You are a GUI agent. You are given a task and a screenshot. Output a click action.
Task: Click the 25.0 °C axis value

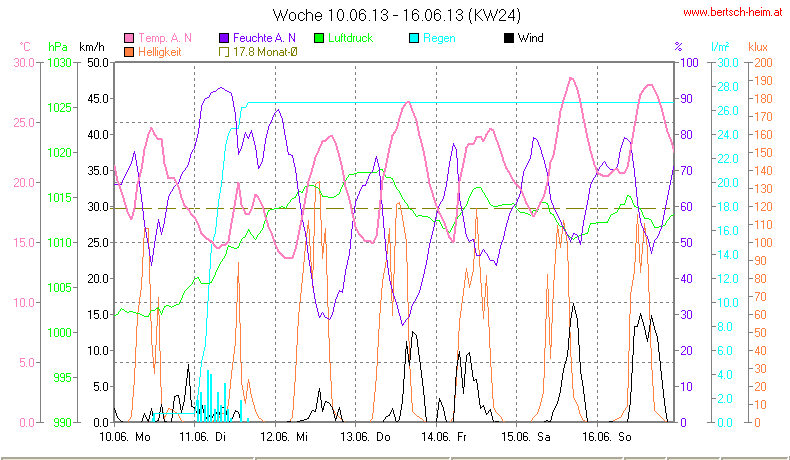[x=24, y=123]
